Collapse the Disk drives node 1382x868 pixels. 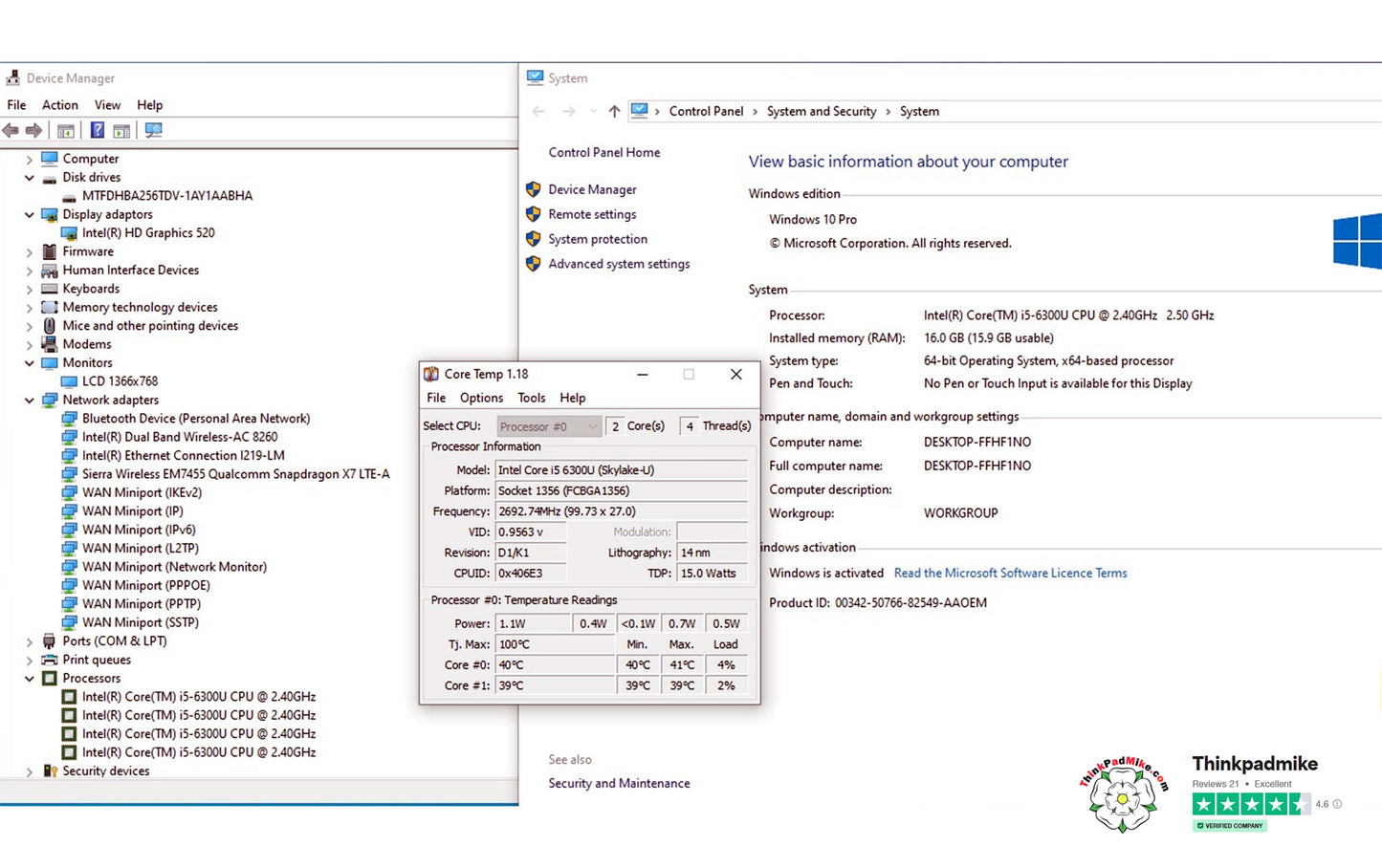[29, 178]
